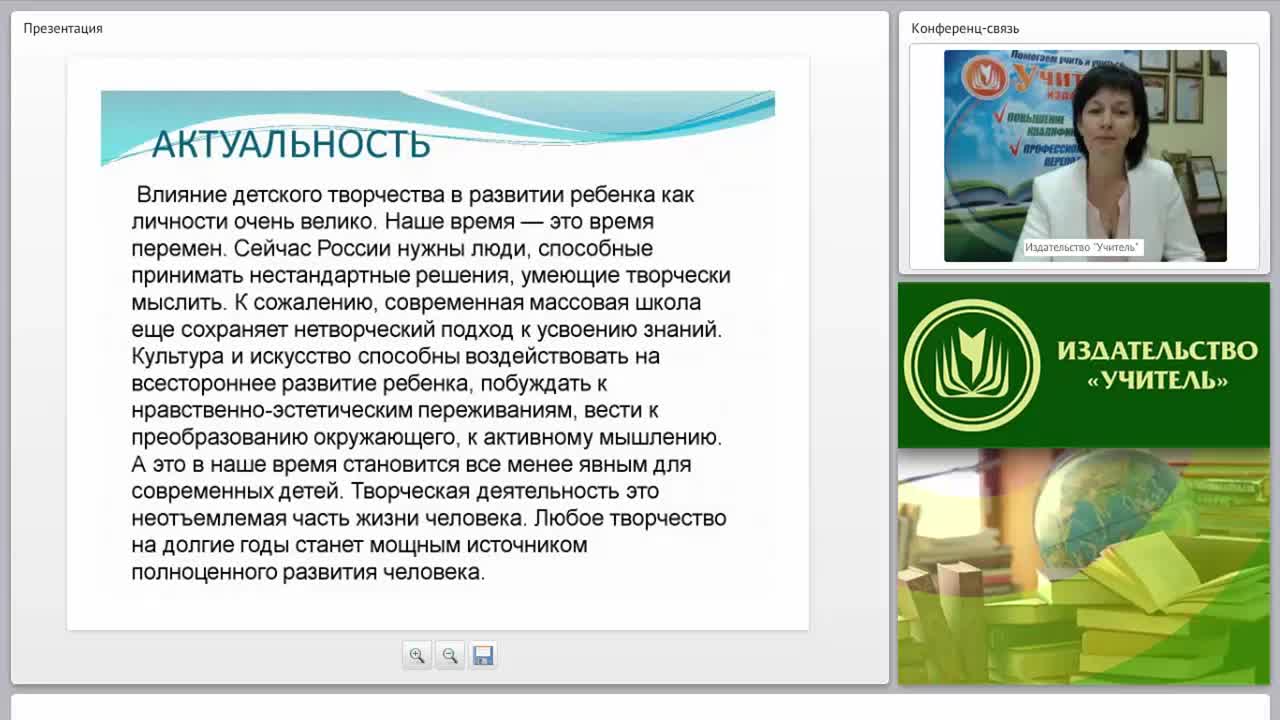Click the round publisher logo emblem

[x=972, y=365]
